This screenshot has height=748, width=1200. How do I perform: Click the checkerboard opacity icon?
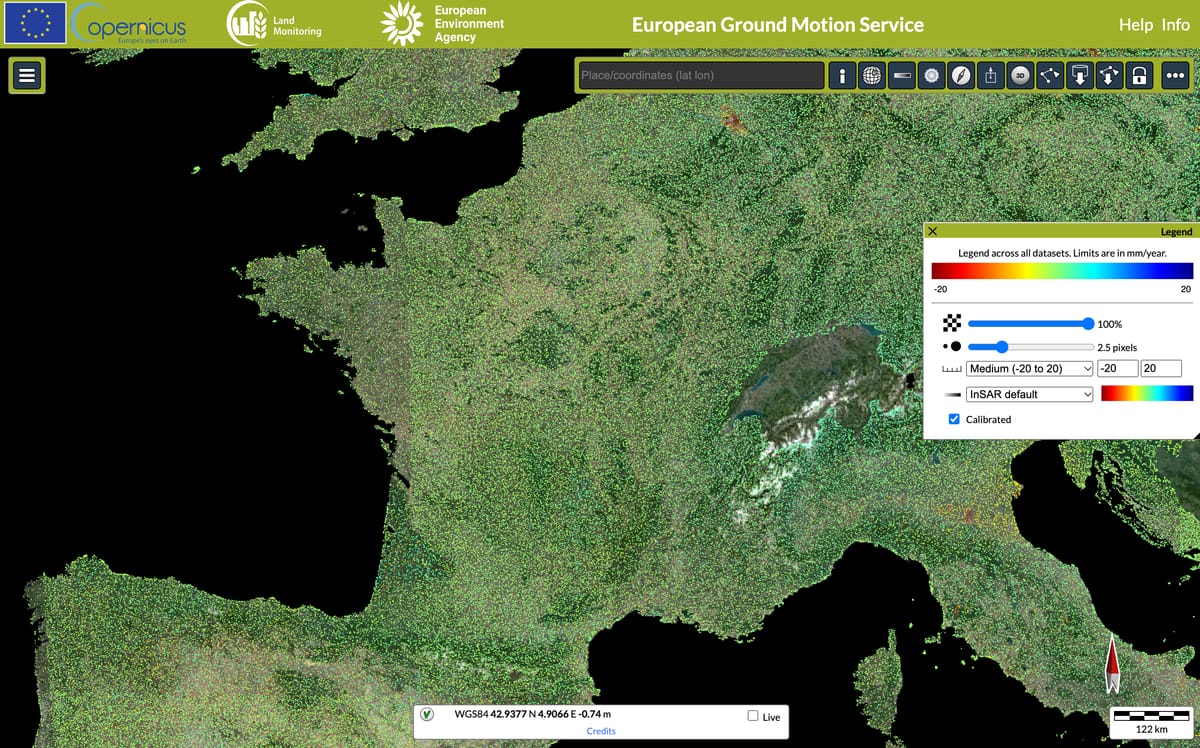tap(952, 323)
